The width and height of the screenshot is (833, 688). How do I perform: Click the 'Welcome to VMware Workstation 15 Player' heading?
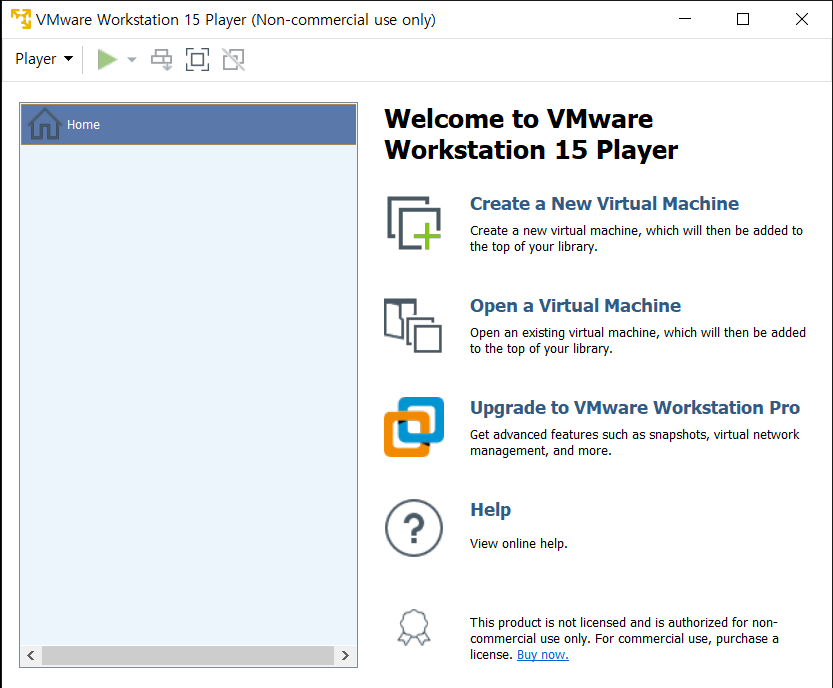click(531, 134)
